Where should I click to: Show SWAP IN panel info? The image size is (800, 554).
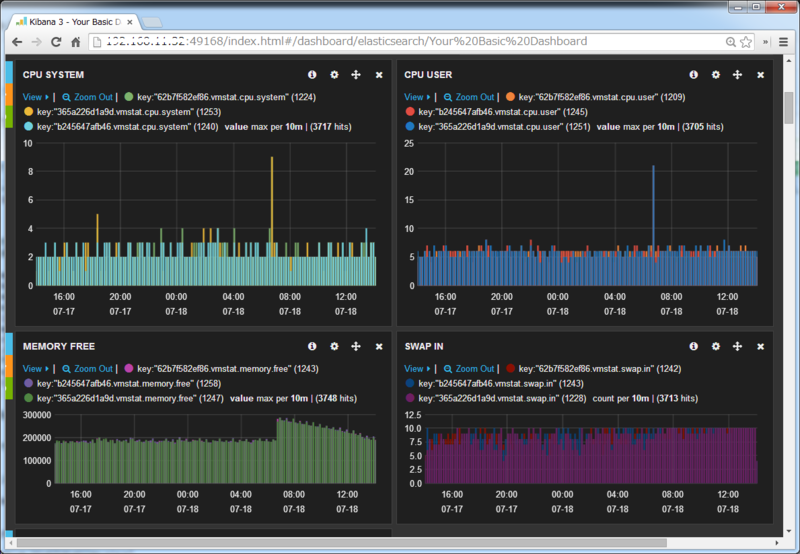(693, 346)
